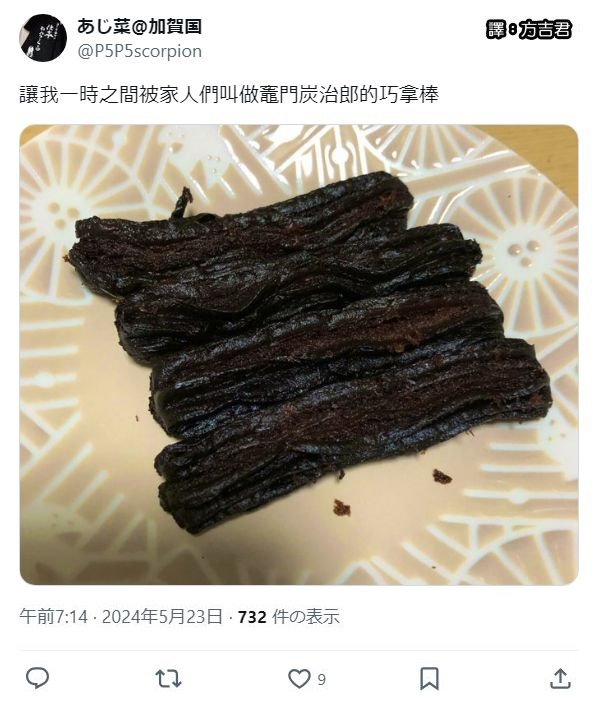Image resolution: width=598 pixels, height=711 pixels.
Task: Click the retweet arrows icon
Action: [168, 679]
